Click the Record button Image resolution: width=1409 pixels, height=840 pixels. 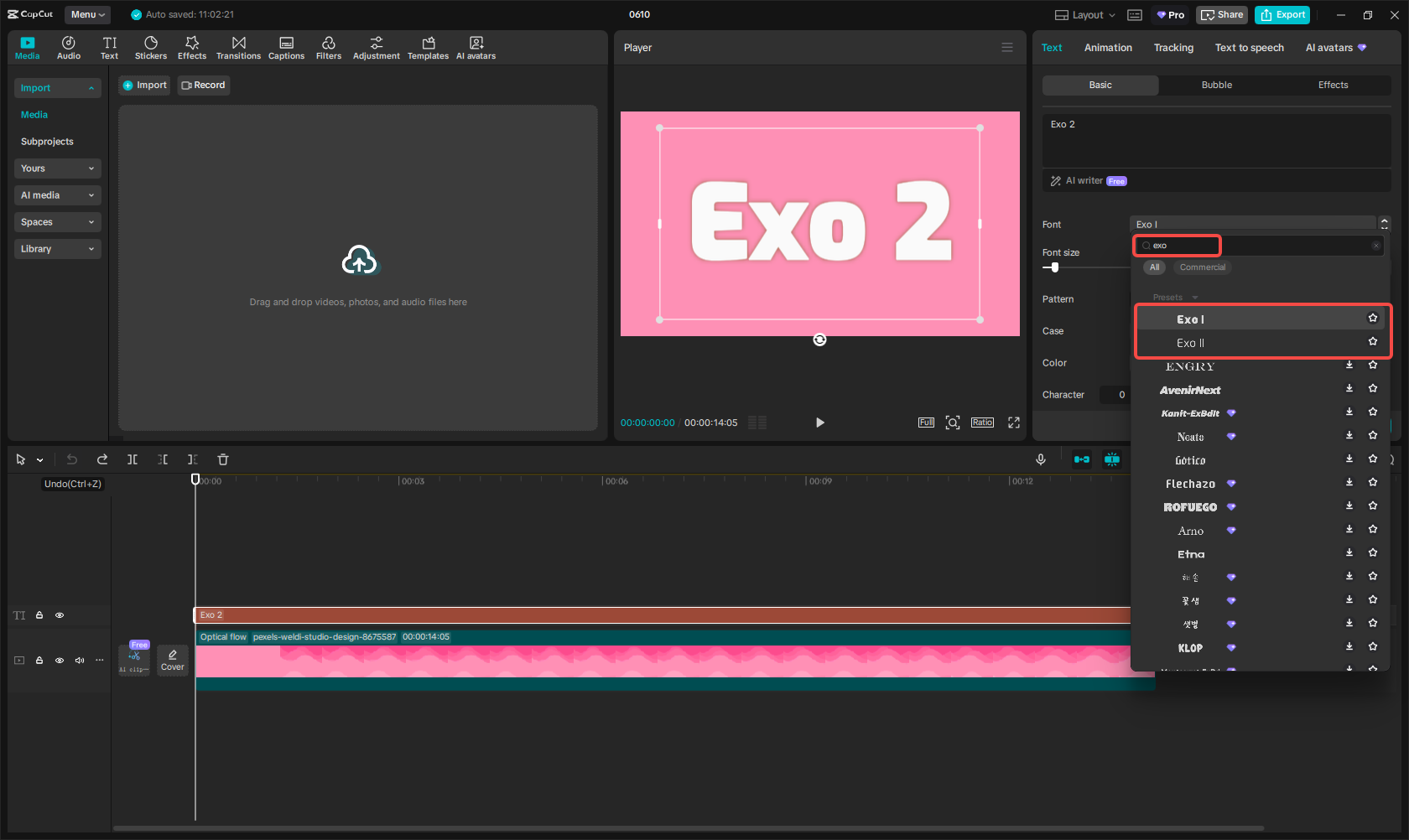pyautogui.click(x=203, y=85)
